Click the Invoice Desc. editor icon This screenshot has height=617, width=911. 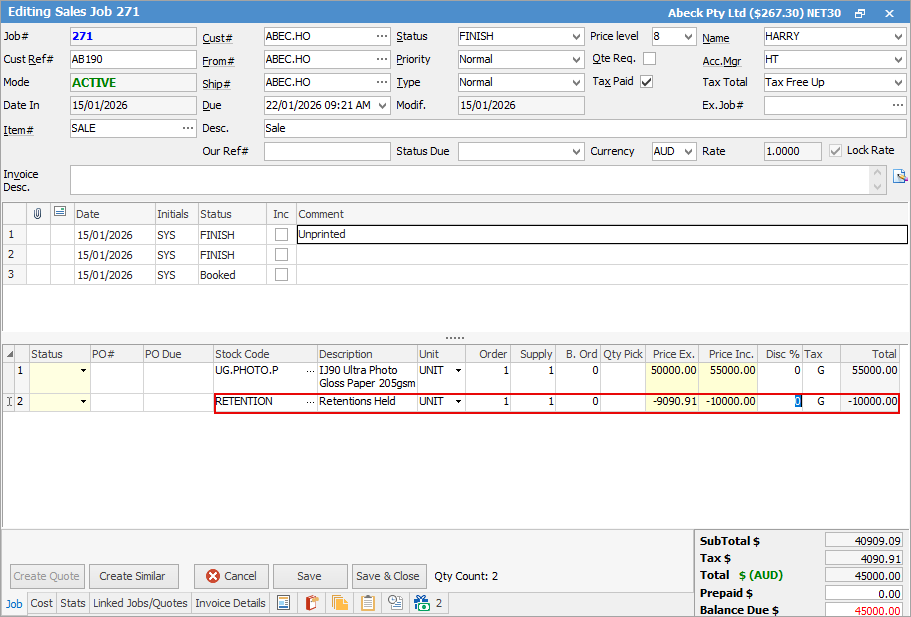tap(900, 177)
